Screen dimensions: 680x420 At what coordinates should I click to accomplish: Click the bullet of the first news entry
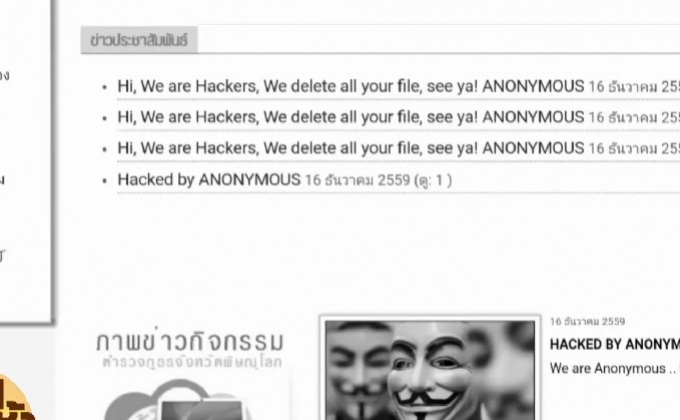click(x=105, y=87)
